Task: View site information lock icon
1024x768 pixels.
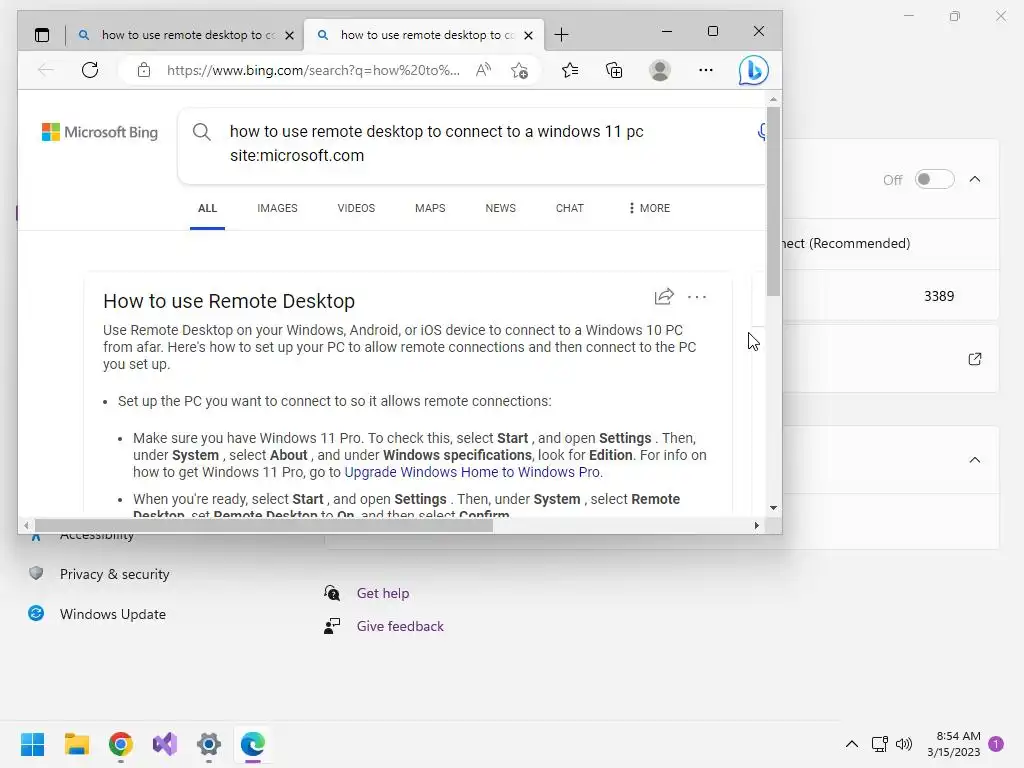Action: coord(144,70)
